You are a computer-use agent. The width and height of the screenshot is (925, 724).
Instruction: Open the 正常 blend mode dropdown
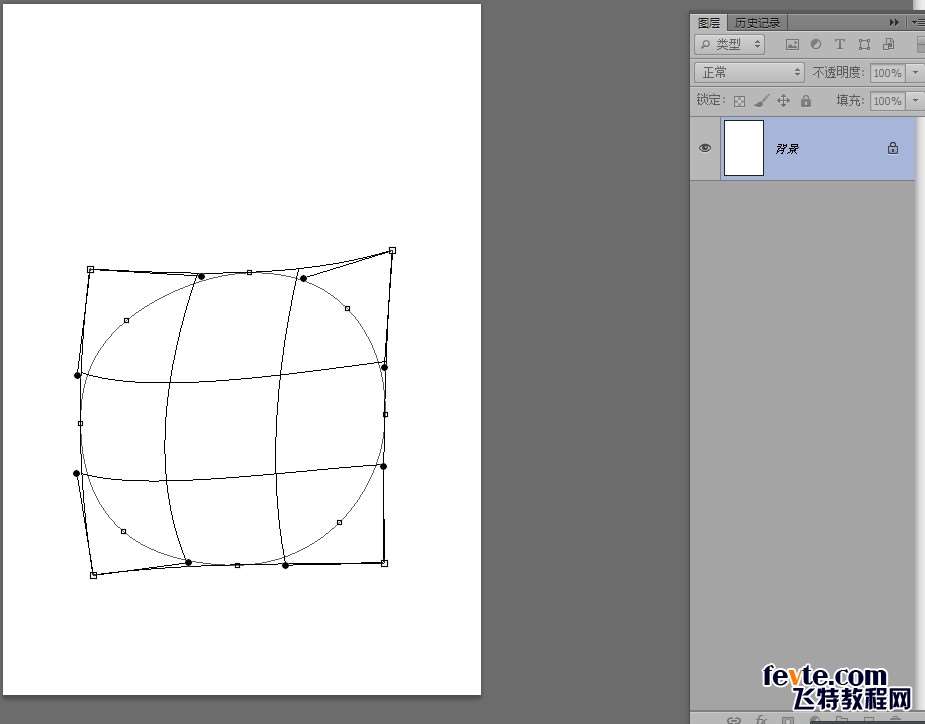pos(749,73)
